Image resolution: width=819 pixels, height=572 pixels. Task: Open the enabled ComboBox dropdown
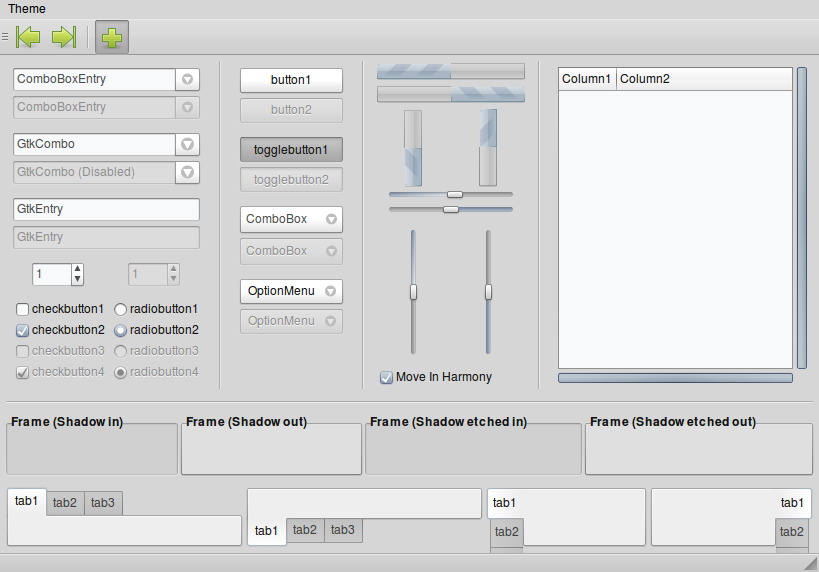(291, 219)
